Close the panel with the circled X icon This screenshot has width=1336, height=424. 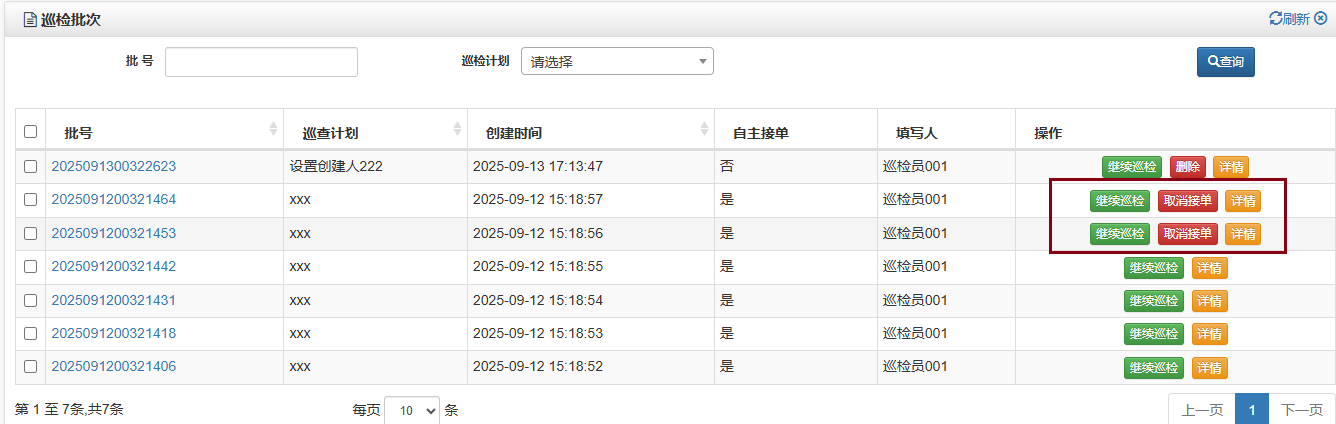(1321, 19)
